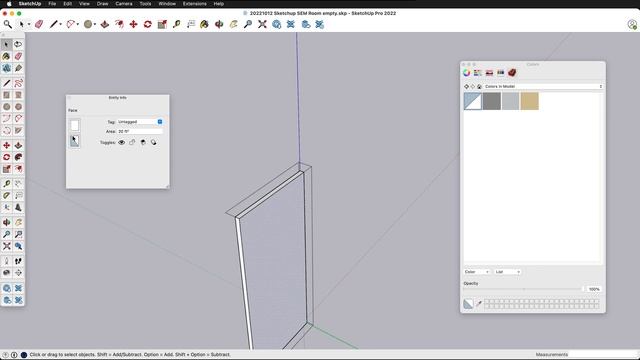The height and width of the screenshot is (360, 640).
Task: Click the Measurements input box
Action: tap(603, 355)
